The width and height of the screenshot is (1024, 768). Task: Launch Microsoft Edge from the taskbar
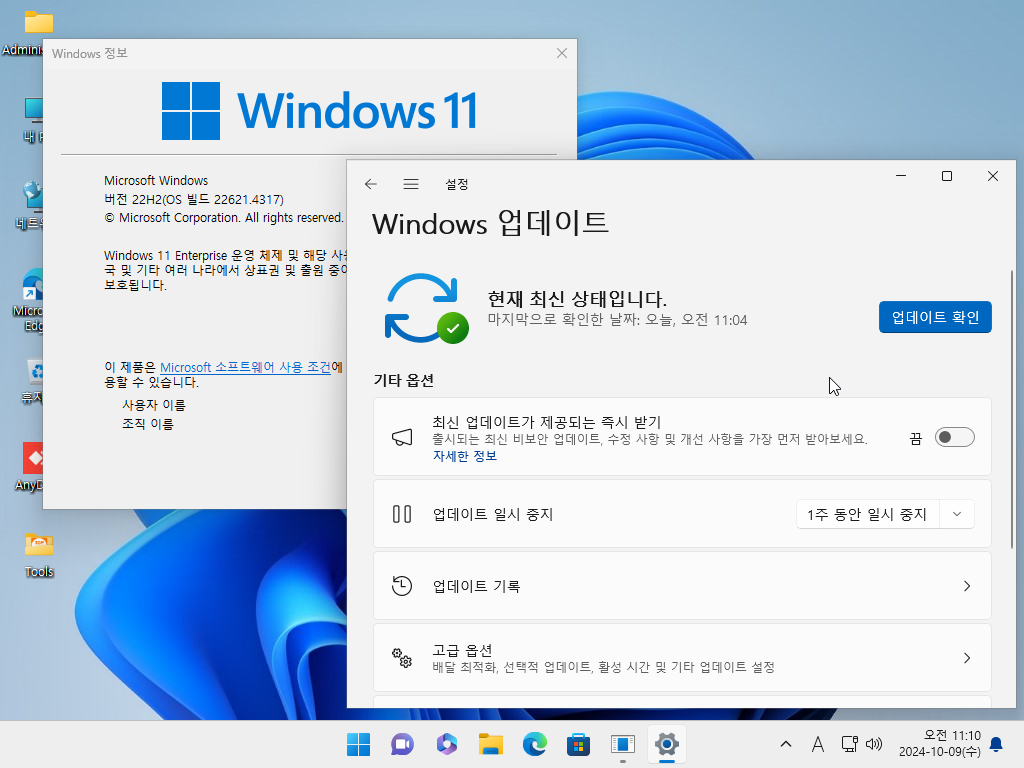click(x=535, y=744)
